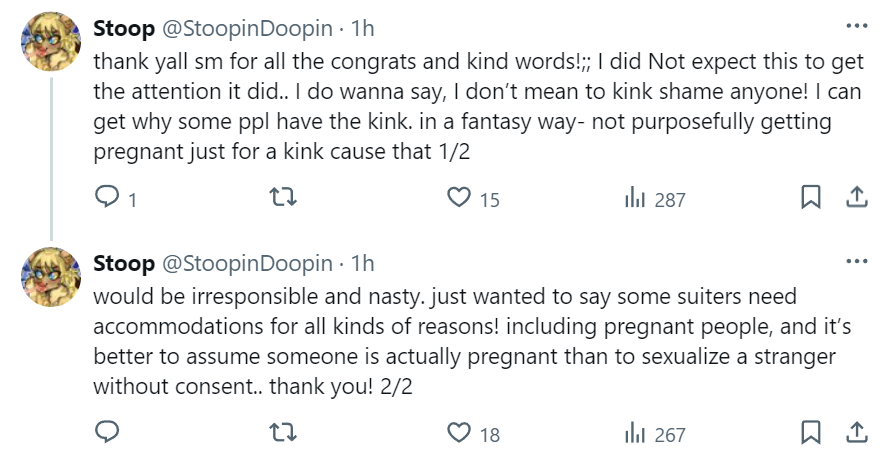Reply to the first tweet (1/2)

[x=107, y=198]
